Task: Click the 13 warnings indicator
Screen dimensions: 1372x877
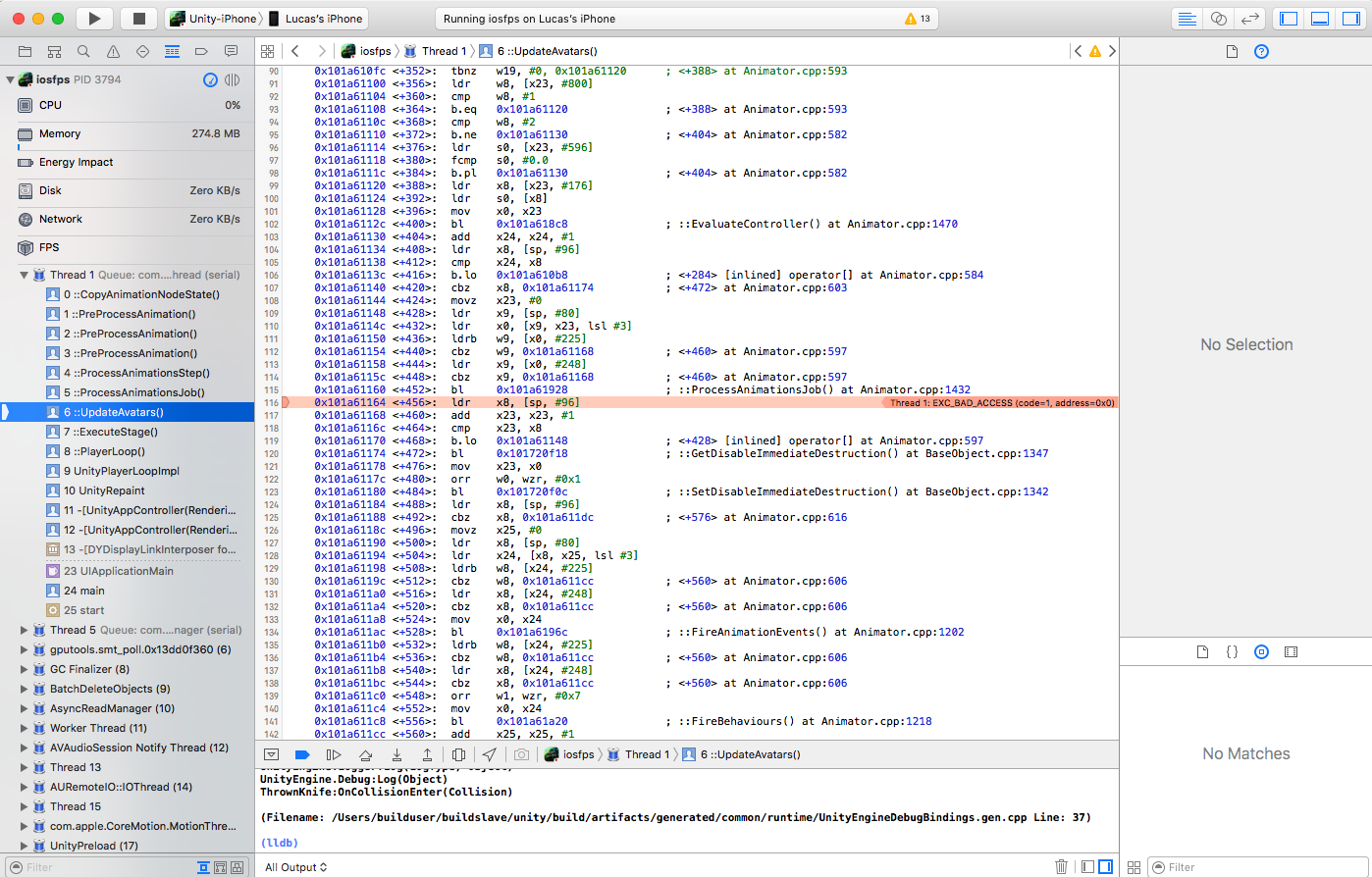Action: [x=918, y=19]
